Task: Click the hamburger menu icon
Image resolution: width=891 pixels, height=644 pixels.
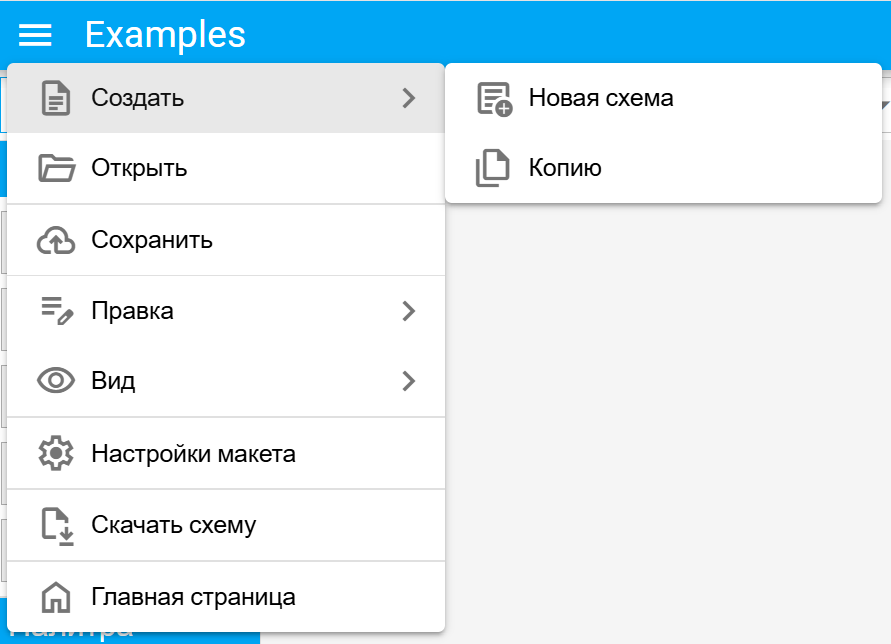Action: [34, 34]
